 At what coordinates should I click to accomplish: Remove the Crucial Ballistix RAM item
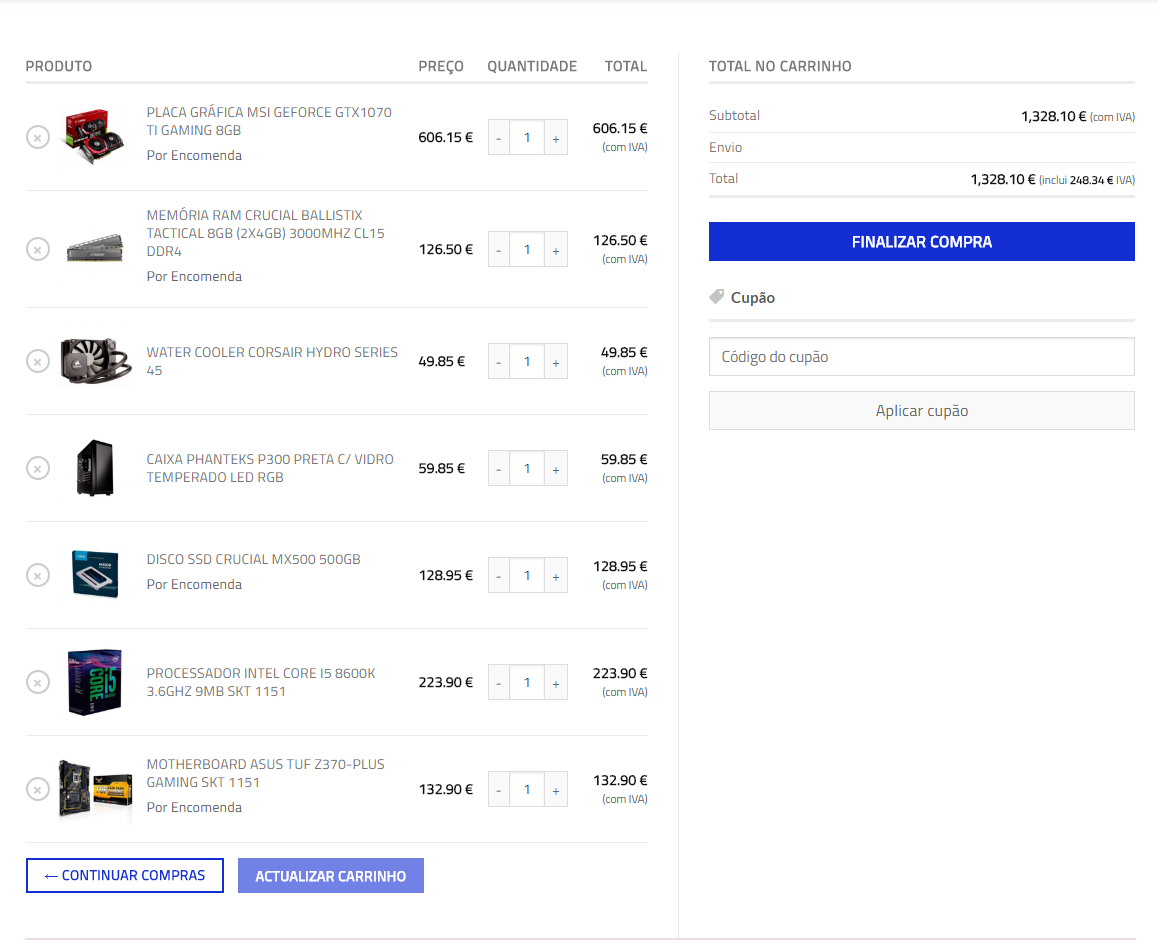coord(37,249)
